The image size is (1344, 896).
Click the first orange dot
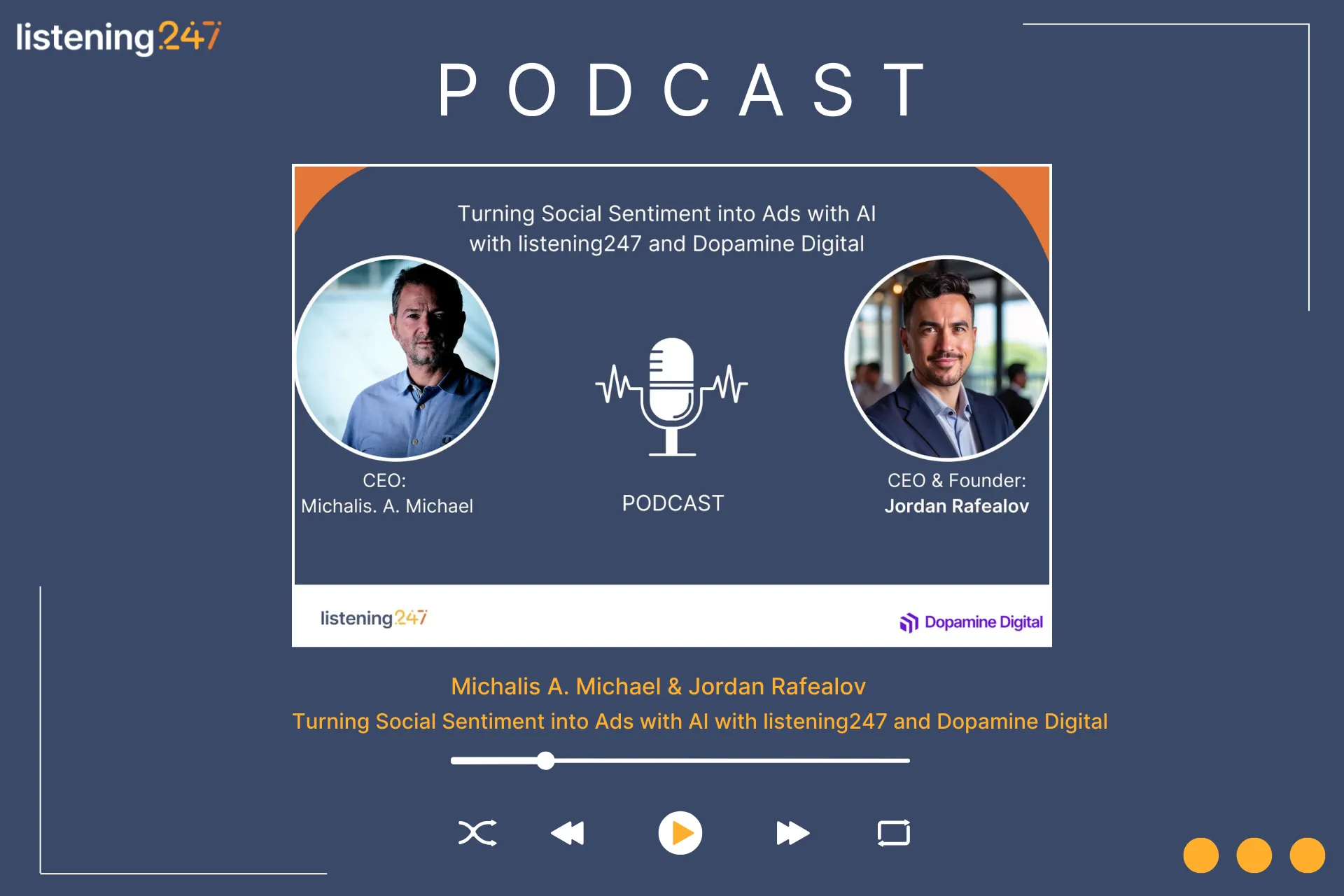tap(1200, 855)
